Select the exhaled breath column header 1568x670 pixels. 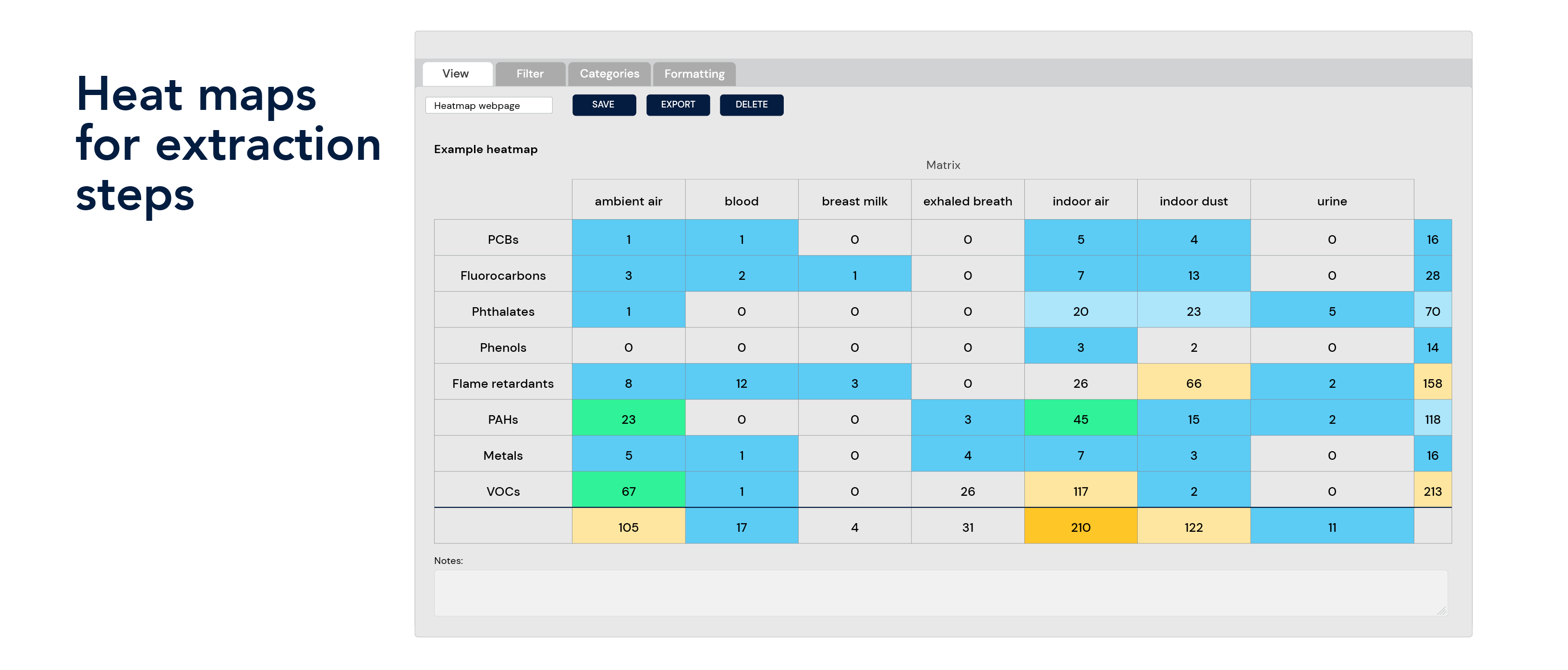[967, 201]
